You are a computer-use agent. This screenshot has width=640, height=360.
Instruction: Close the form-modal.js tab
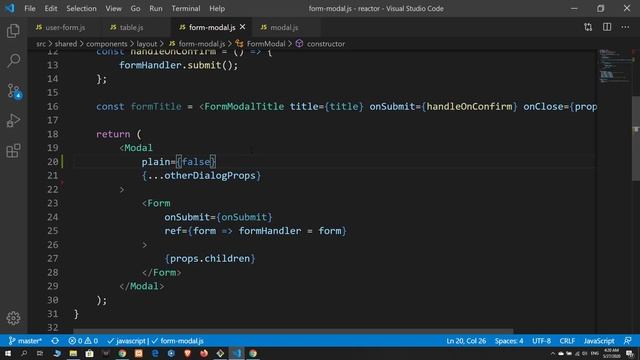click(x=242, y=27)
